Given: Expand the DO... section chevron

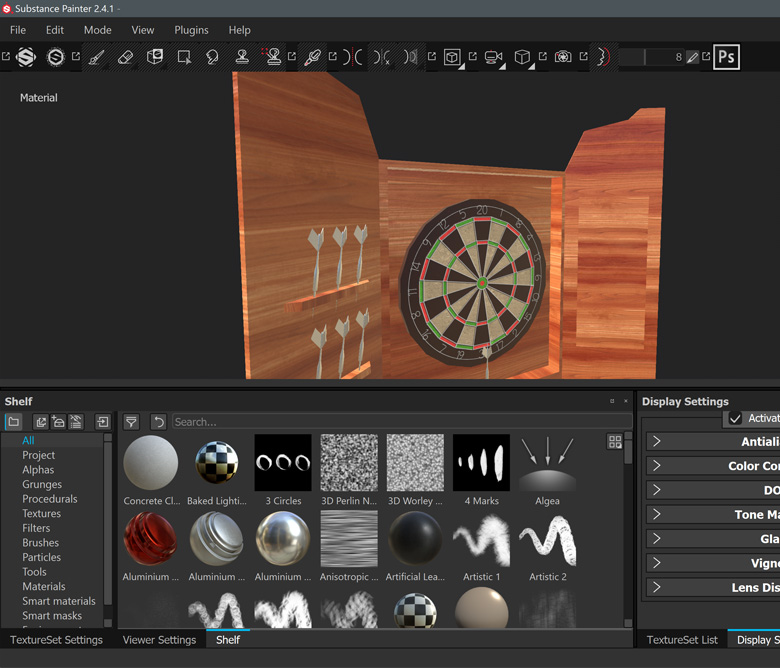Looking at the screenshot, I should coord(657,490).
